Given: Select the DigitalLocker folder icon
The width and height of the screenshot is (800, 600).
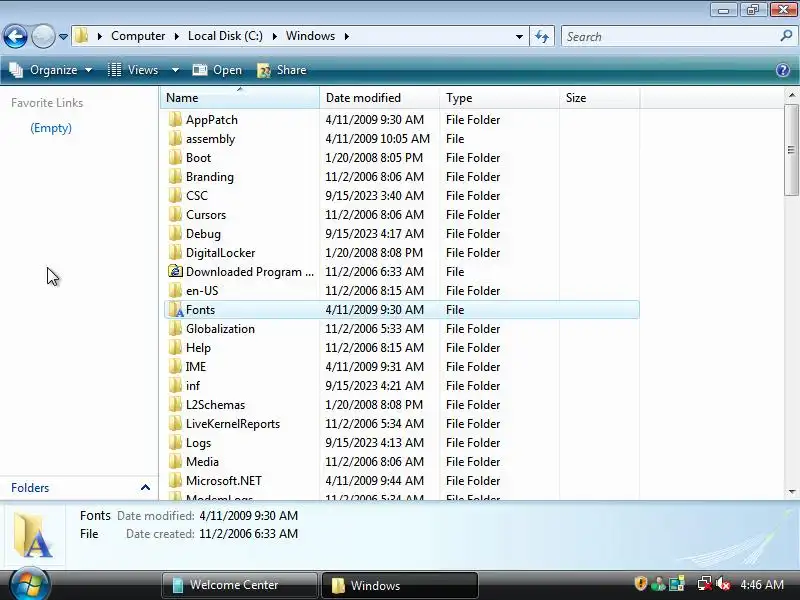Looking at the screenshot, I should point(175,253).
